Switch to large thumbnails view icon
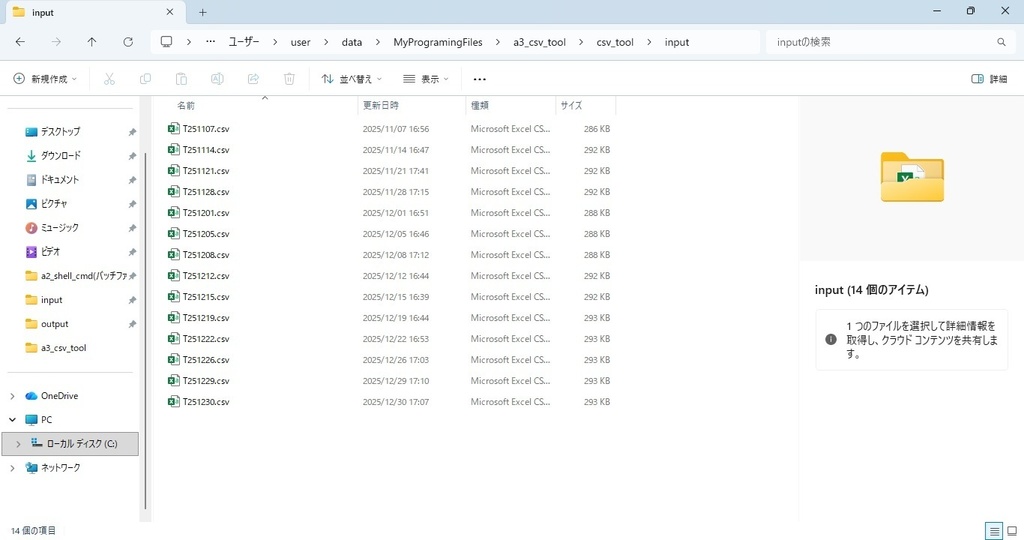The image size is (1024, 540). [x=1012, y=531]
